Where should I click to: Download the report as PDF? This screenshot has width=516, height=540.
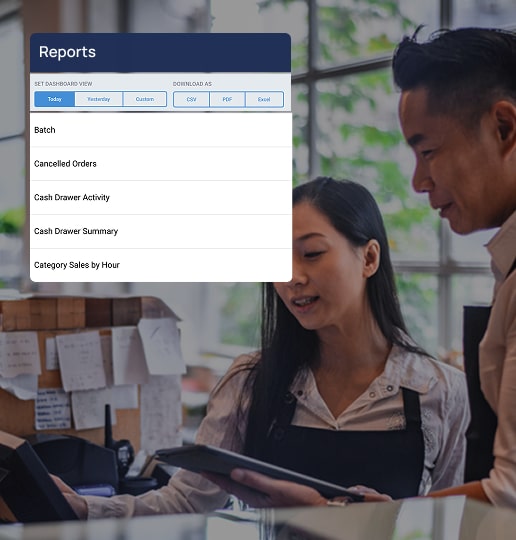(227, 100)
